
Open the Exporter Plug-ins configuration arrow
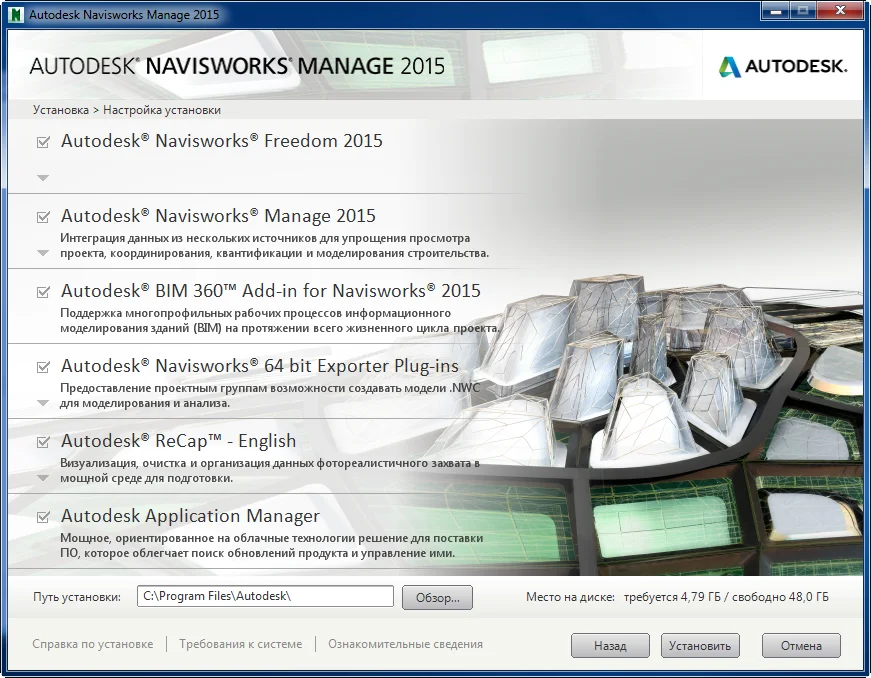pyautogui.click(x=43, y=403)
